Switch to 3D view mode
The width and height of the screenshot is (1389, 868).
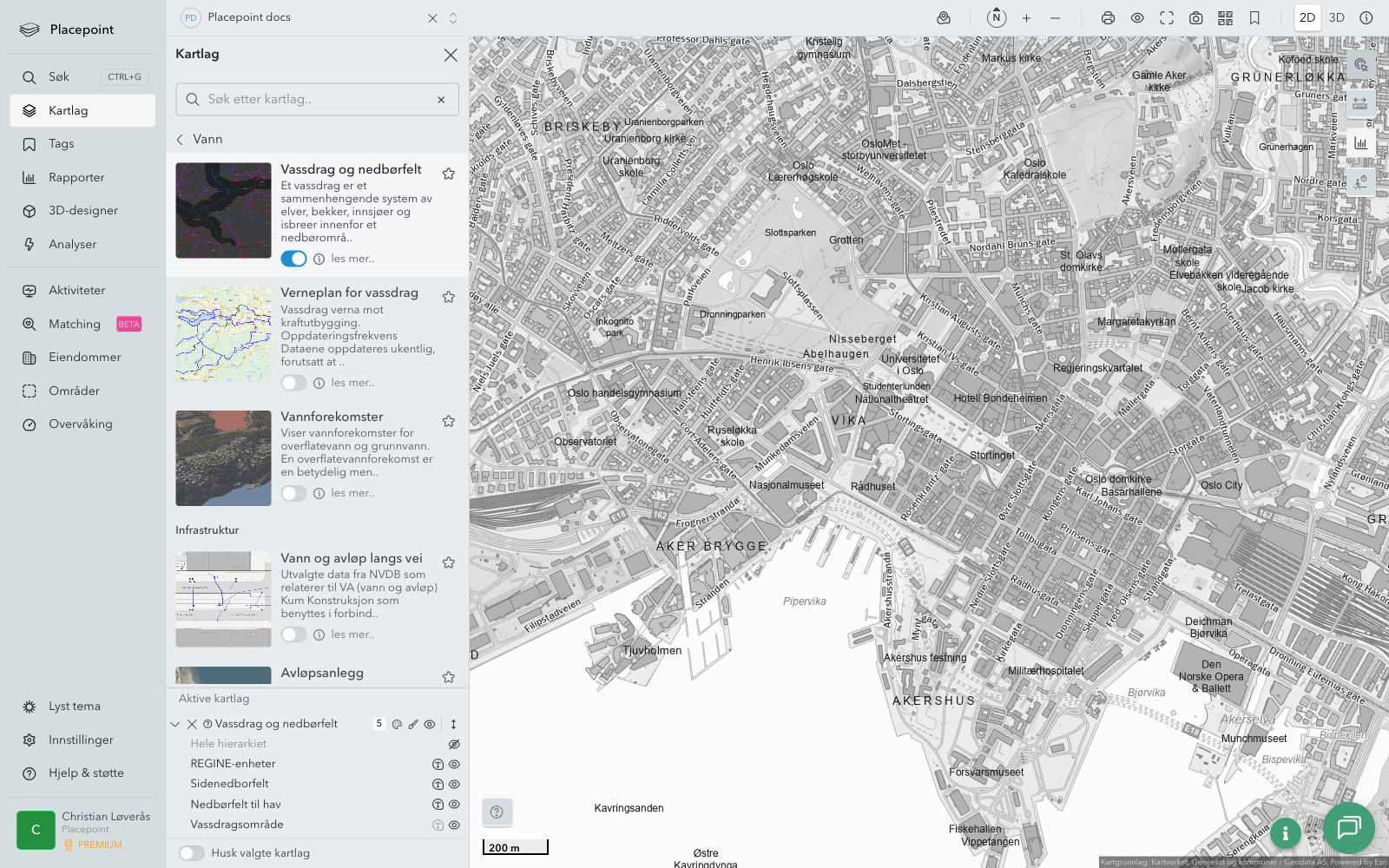click(1337, 18)
